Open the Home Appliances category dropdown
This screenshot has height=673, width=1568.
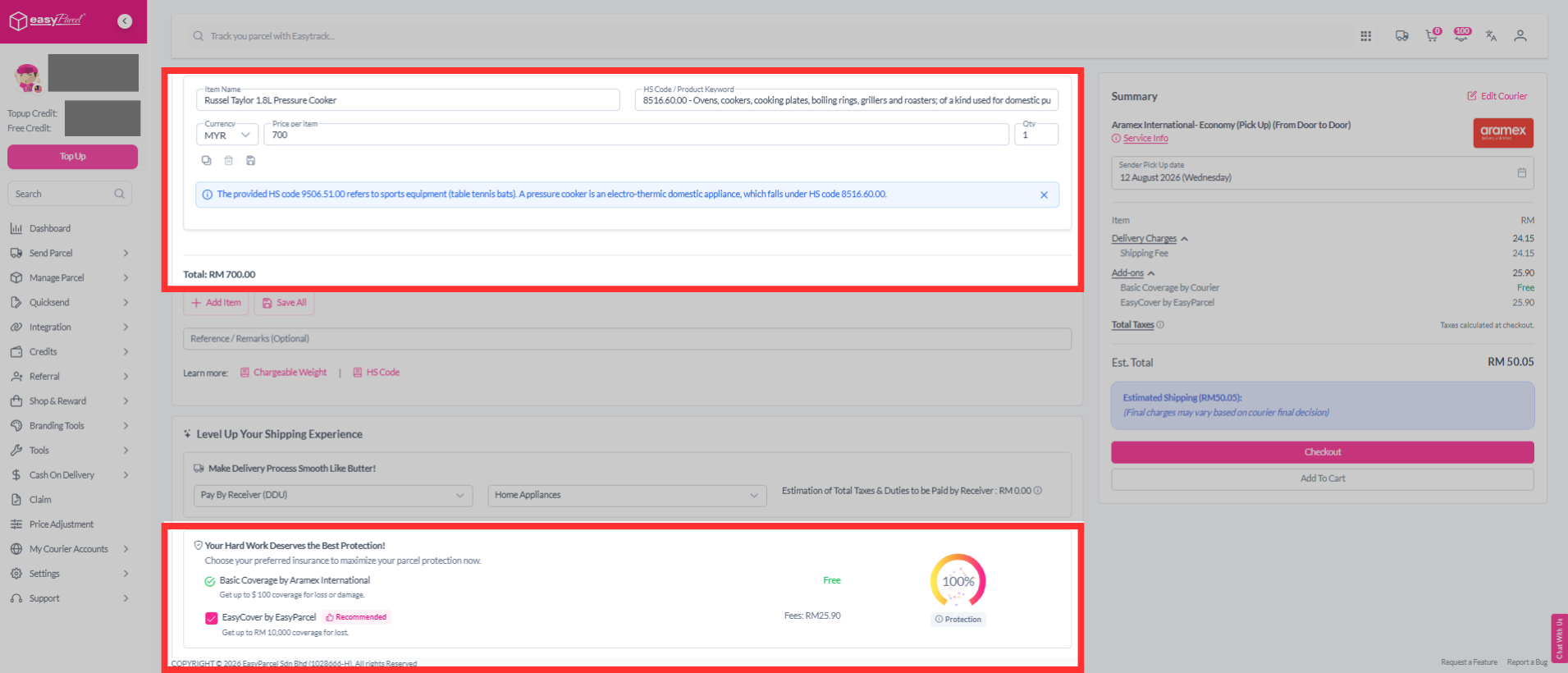tap(628, 496)
